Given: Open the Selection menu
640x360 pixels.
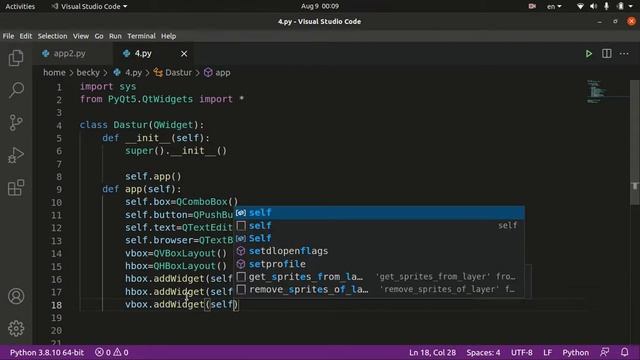Looking at the screenshot, I should click(52, 36).
